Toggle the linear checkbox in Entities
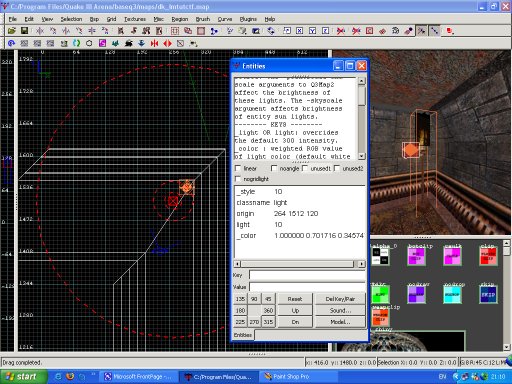512x384 pixels. [x=238, y=168]
